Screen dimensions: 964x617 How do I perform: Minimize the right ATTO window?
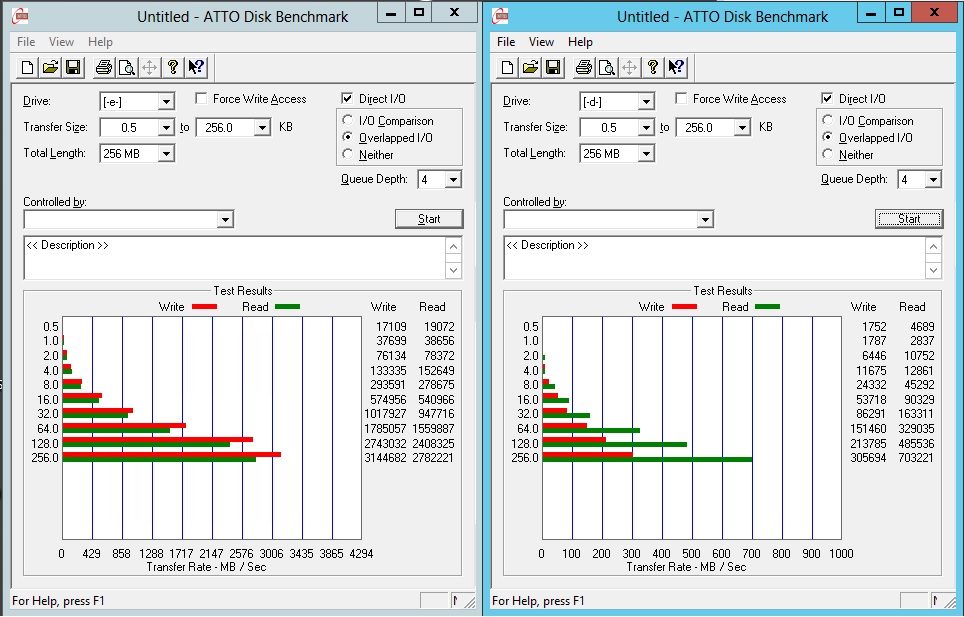(871, 12)
